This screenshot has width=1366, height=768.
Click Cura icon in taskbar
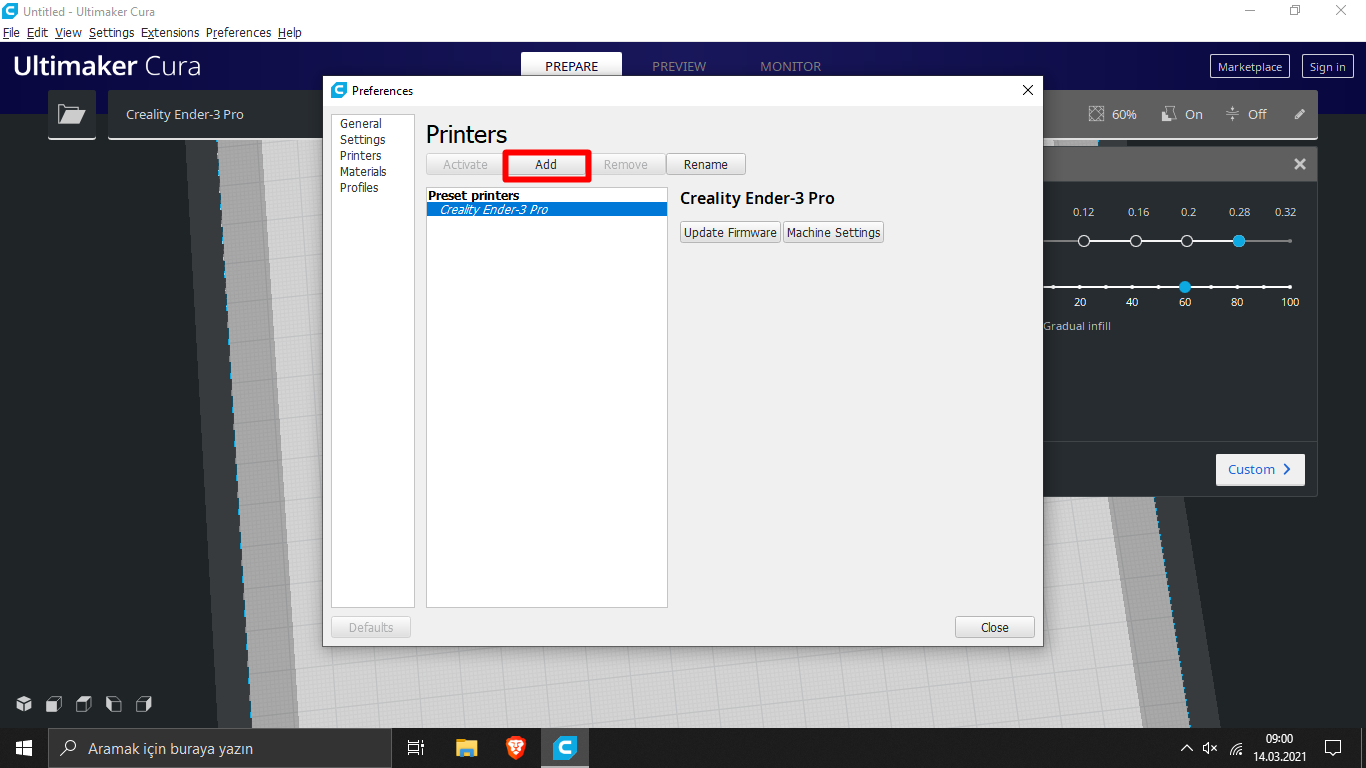tap(565, 748)
